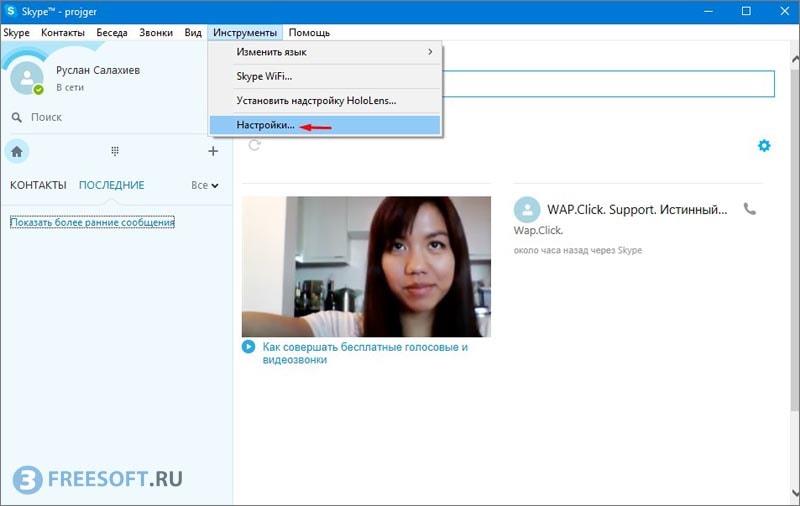Click the В сети status text

[x=70, y=88]
